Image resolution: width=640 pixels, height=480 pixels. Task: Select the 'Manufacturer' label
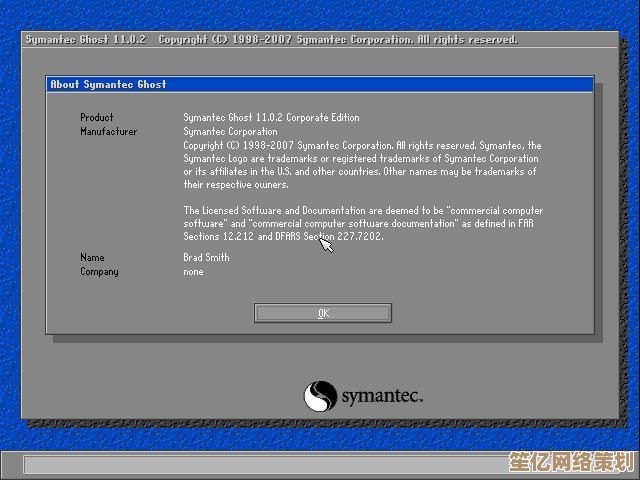point(109,131)
